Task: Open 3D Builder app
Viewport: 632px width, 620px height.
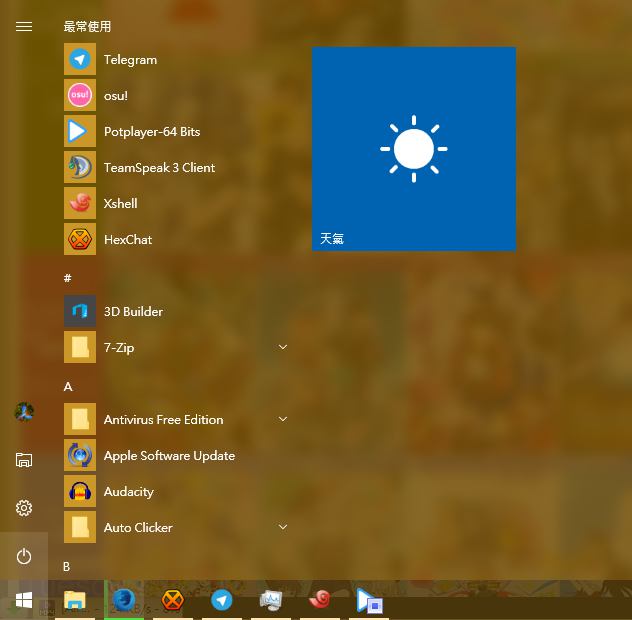Action: click(x=133, y=312)
